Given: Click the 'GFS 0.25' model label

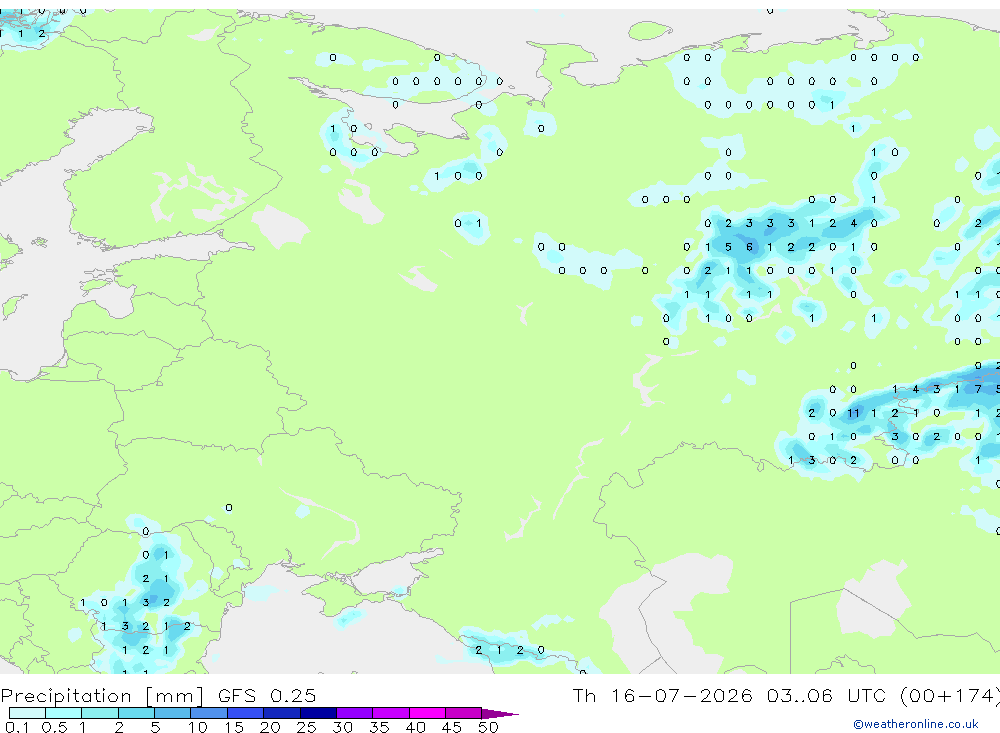Looking at the screenshot, I should [x=267, y=696].
